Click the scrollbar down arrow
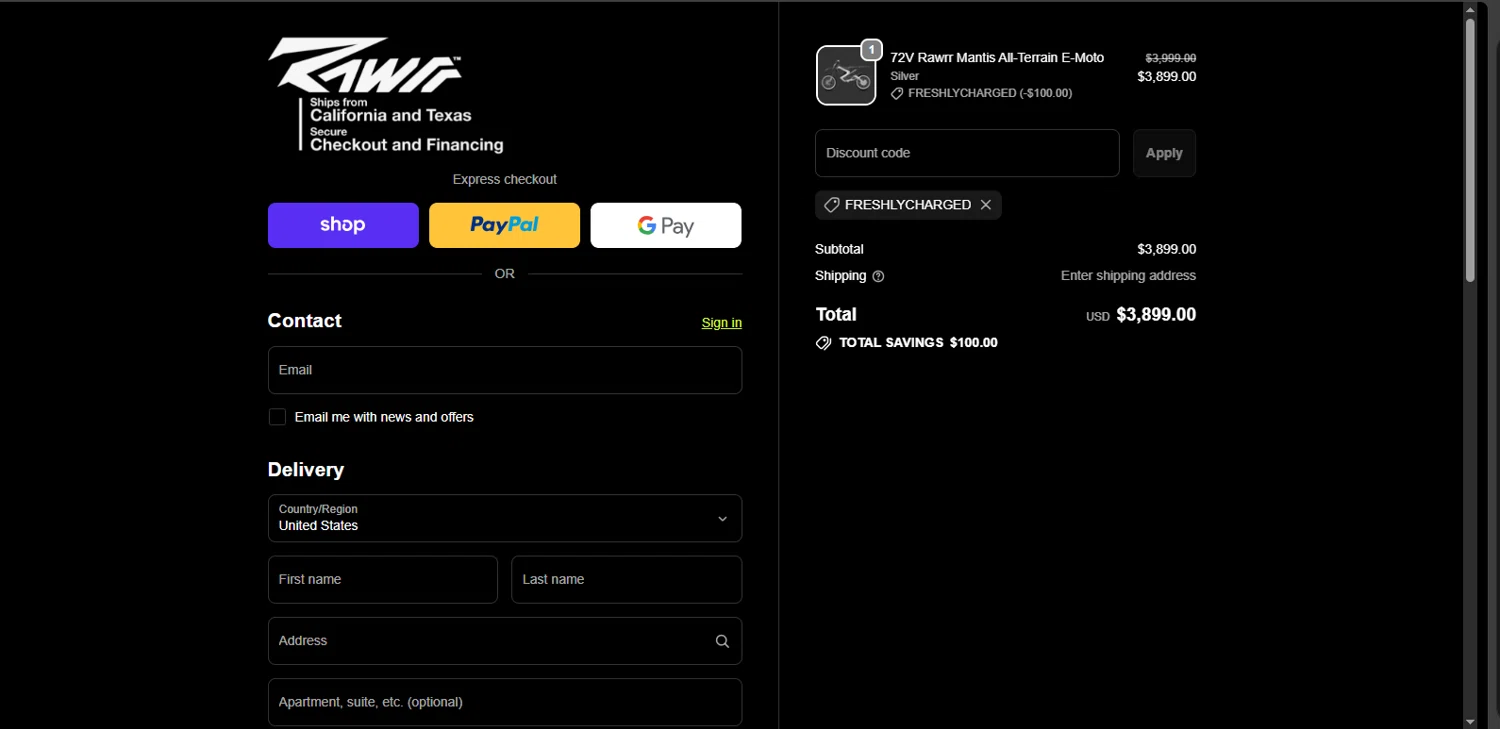The image size is (1500, 729). tap(1470, 721)
